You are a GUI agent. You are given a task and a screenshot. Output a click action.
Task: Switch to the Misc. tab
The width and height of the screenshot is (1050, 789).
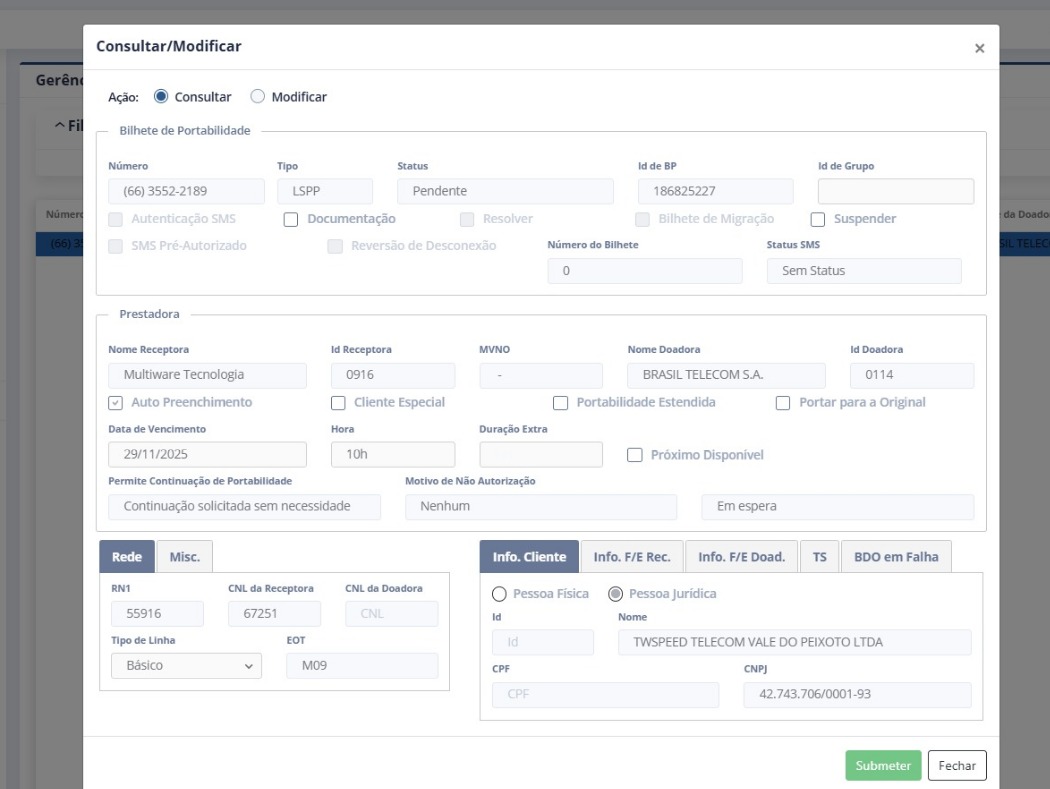pos(185,557)
